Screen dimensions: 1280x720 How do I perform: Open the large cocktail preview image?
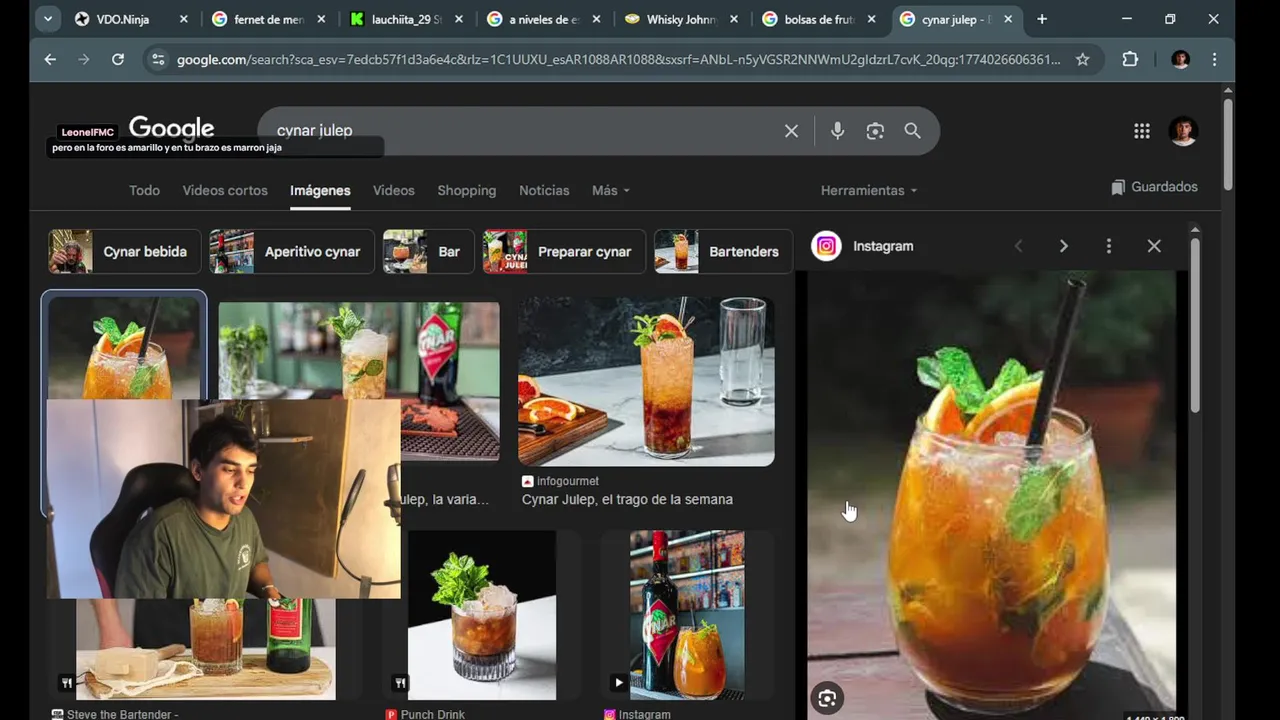[x=991, y=495]
